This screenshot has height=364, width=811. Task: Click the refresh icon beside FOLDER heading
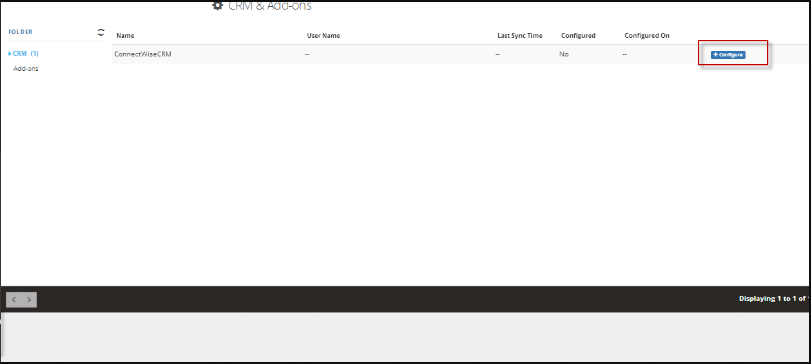[x=101, y=32]
